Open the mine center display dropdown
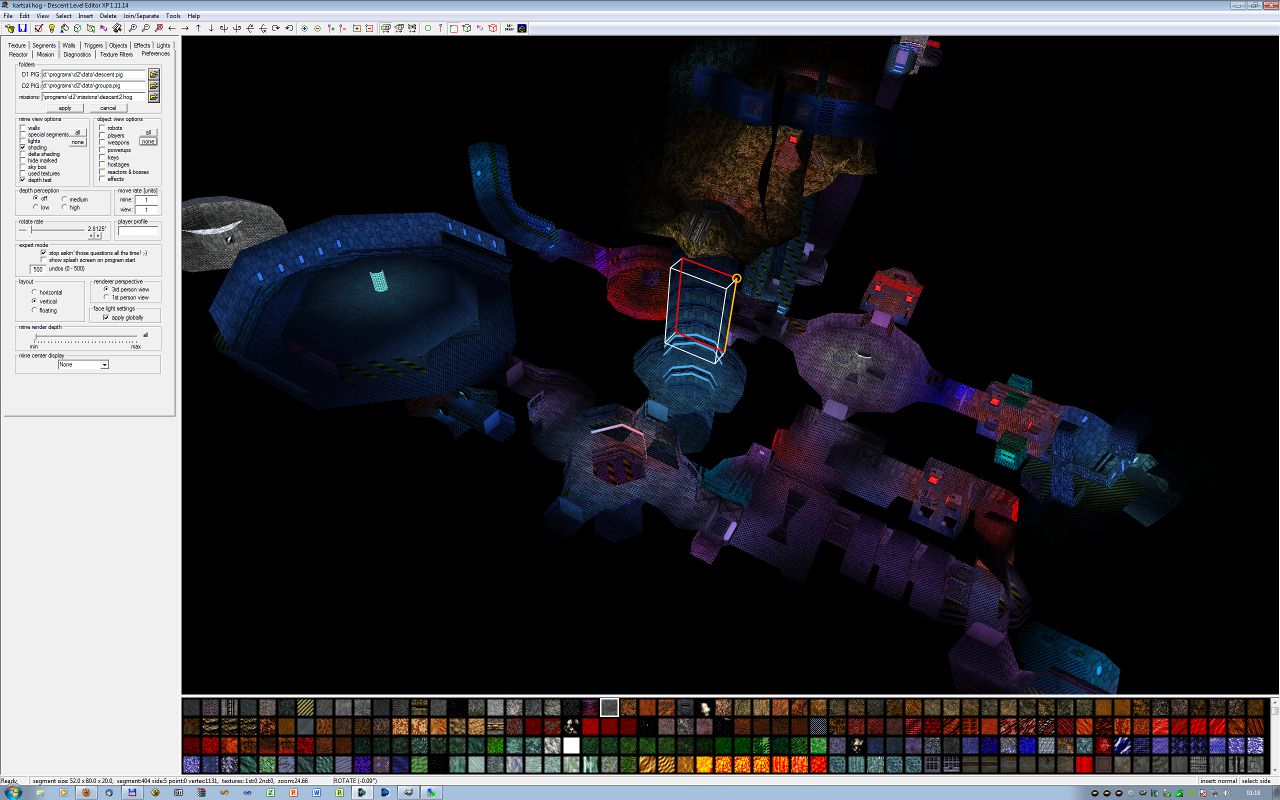Screen dimensions: 1280x800 pos(104,365)
